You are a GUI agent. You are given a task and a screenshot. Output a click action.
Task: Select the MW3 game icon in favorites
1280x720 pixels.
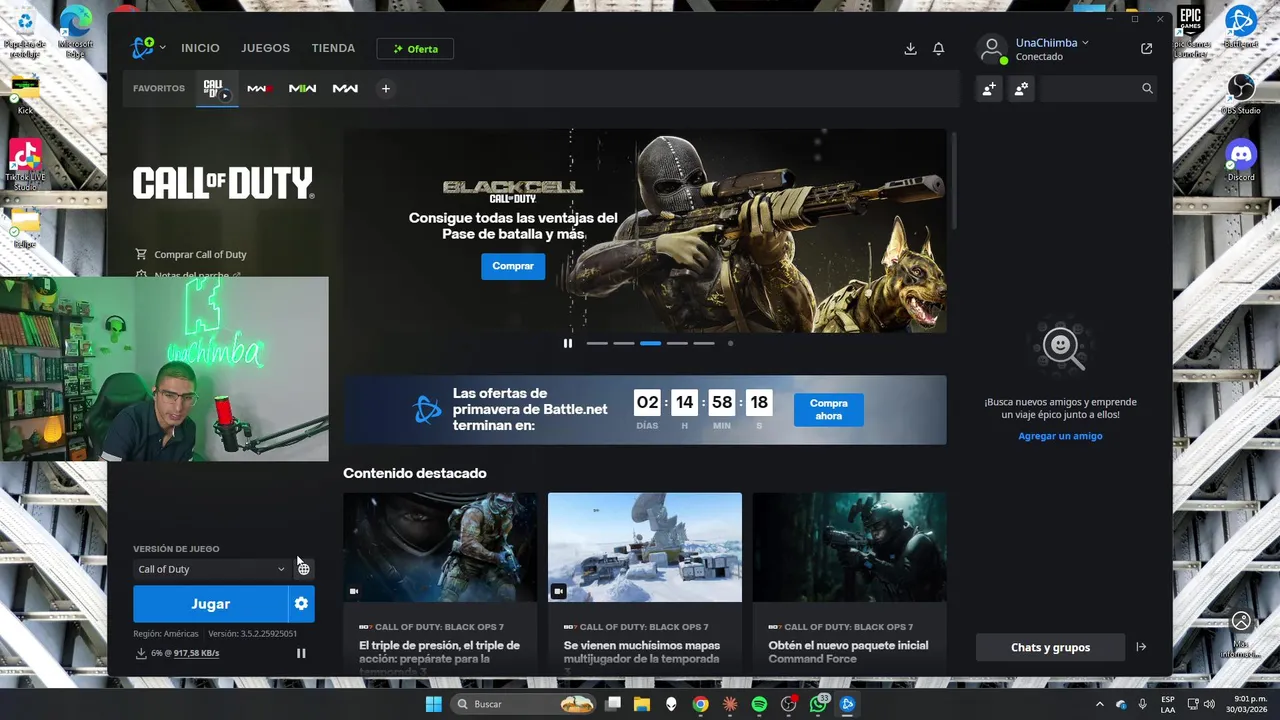(x=260, y=89)
